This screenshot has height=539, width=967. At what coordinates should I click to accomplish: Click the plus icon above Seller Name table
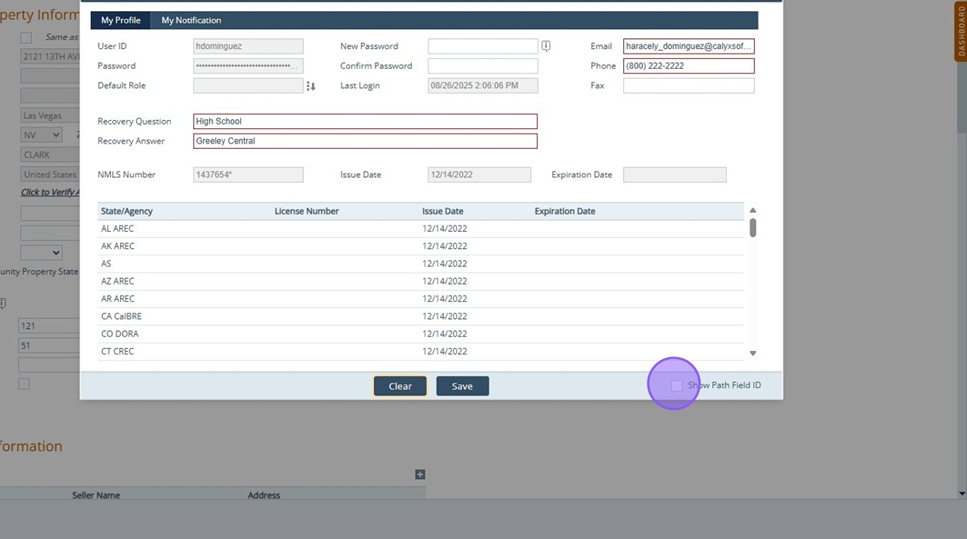point(420,475)
